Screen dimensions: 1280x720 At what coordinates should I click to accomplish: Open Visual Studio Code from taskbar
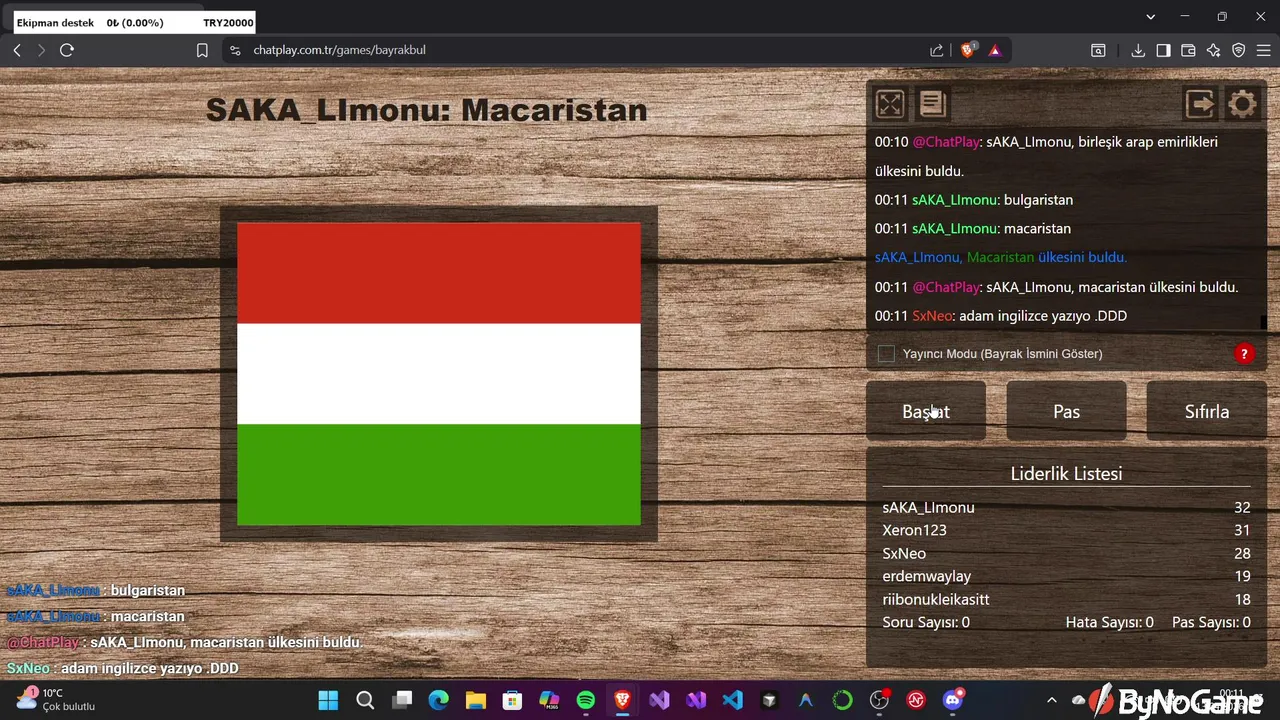(733, 700)
